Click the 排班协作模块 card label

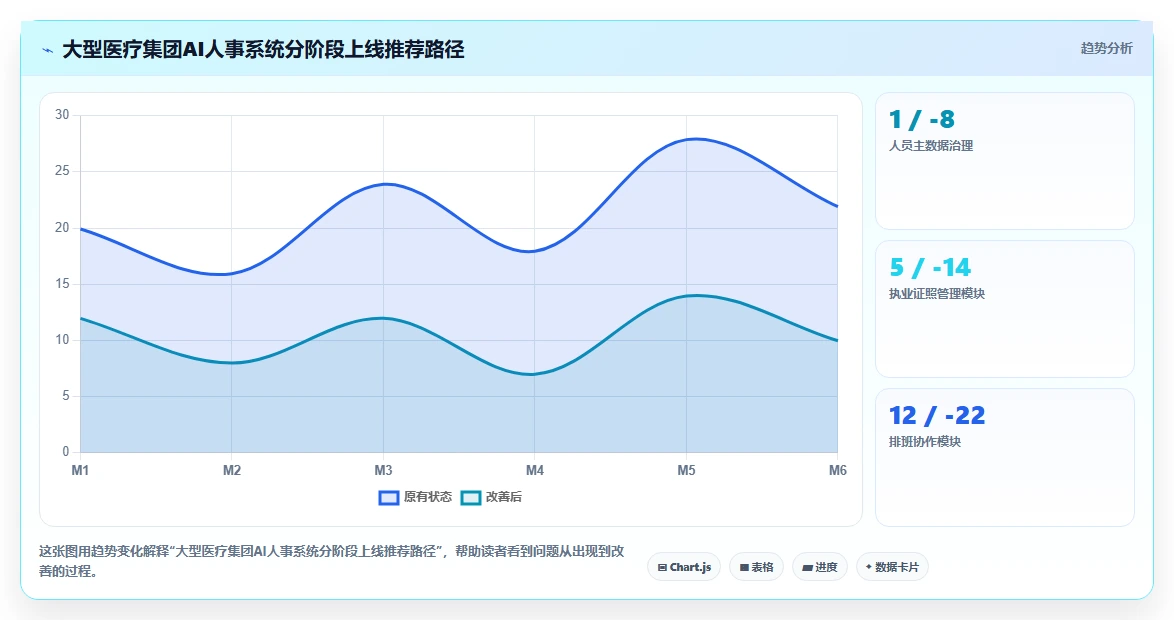925,442
